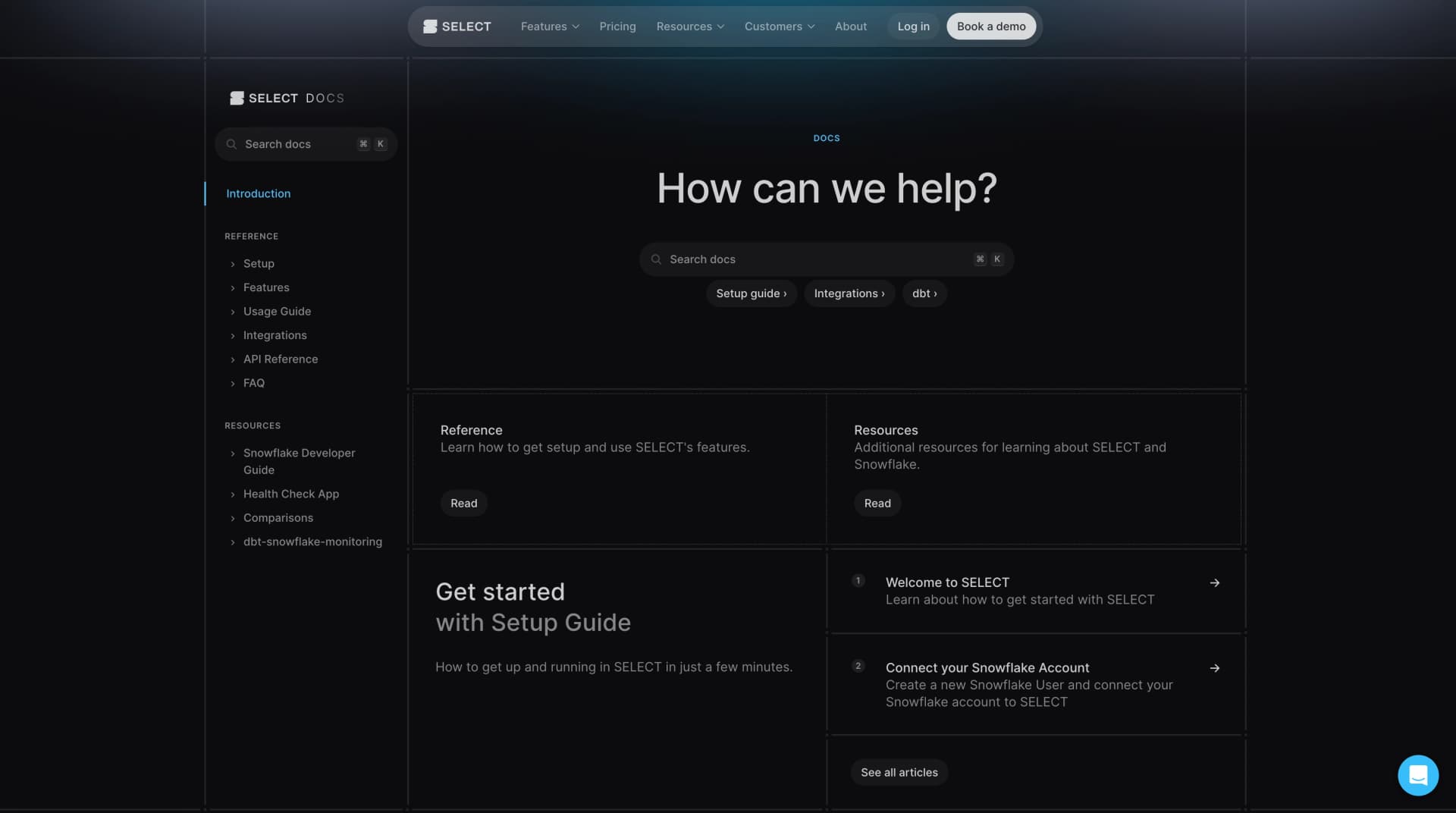Image resolution: width=1456 pixels, height=813 pixels.
Task: Click the SELECT logo in the top navigation
Action: [457, 26]
